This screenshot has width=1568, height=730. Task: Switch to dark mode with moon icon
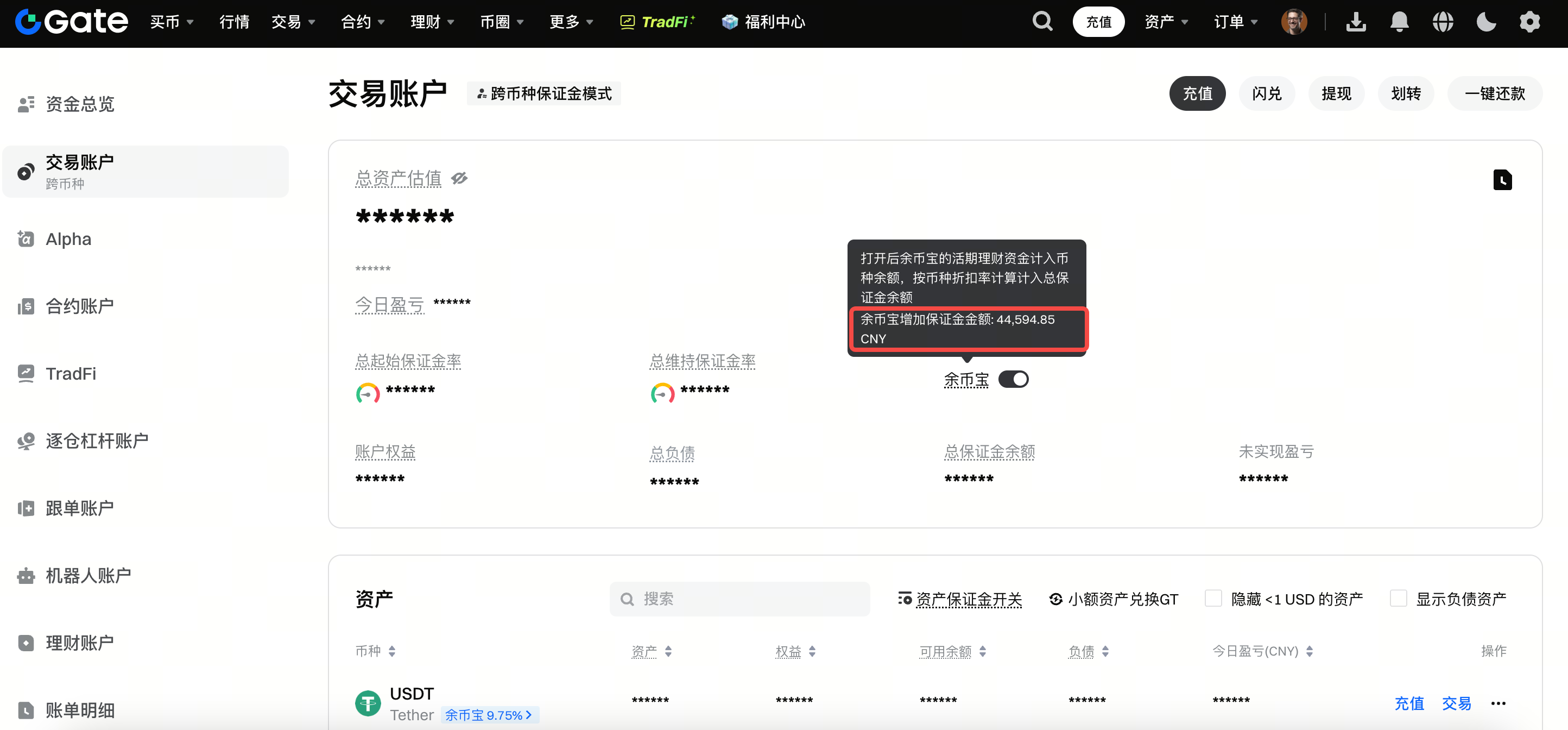click(1486, 21)
